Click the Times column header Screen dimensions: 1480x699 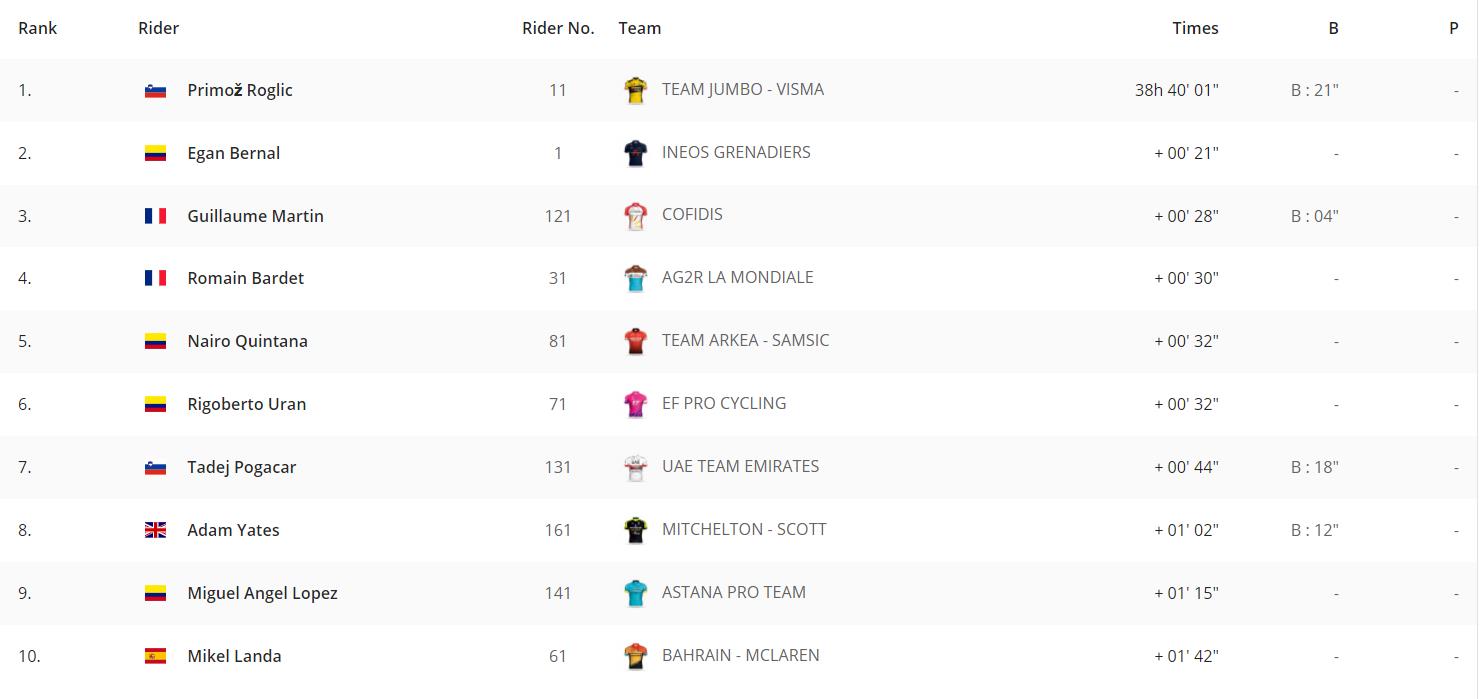point(1196,28)
